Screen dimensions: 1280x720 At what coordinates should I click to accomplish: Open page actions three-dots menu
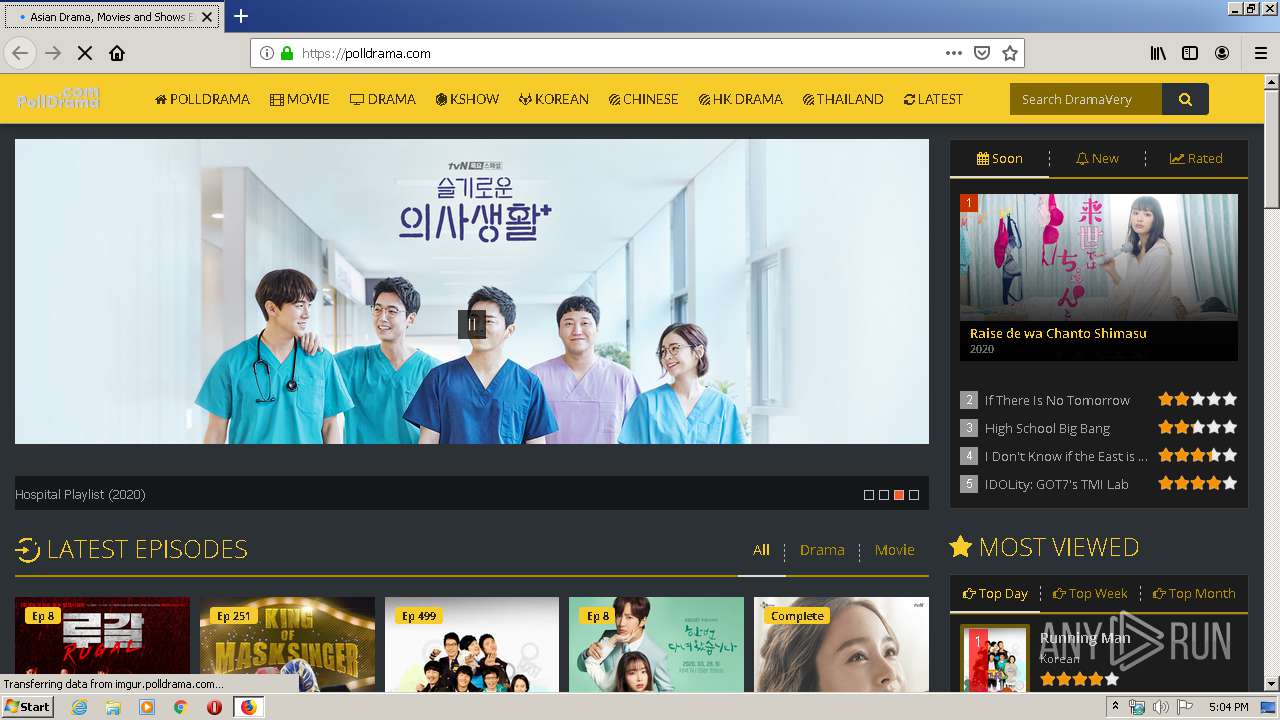click(954, 53)
